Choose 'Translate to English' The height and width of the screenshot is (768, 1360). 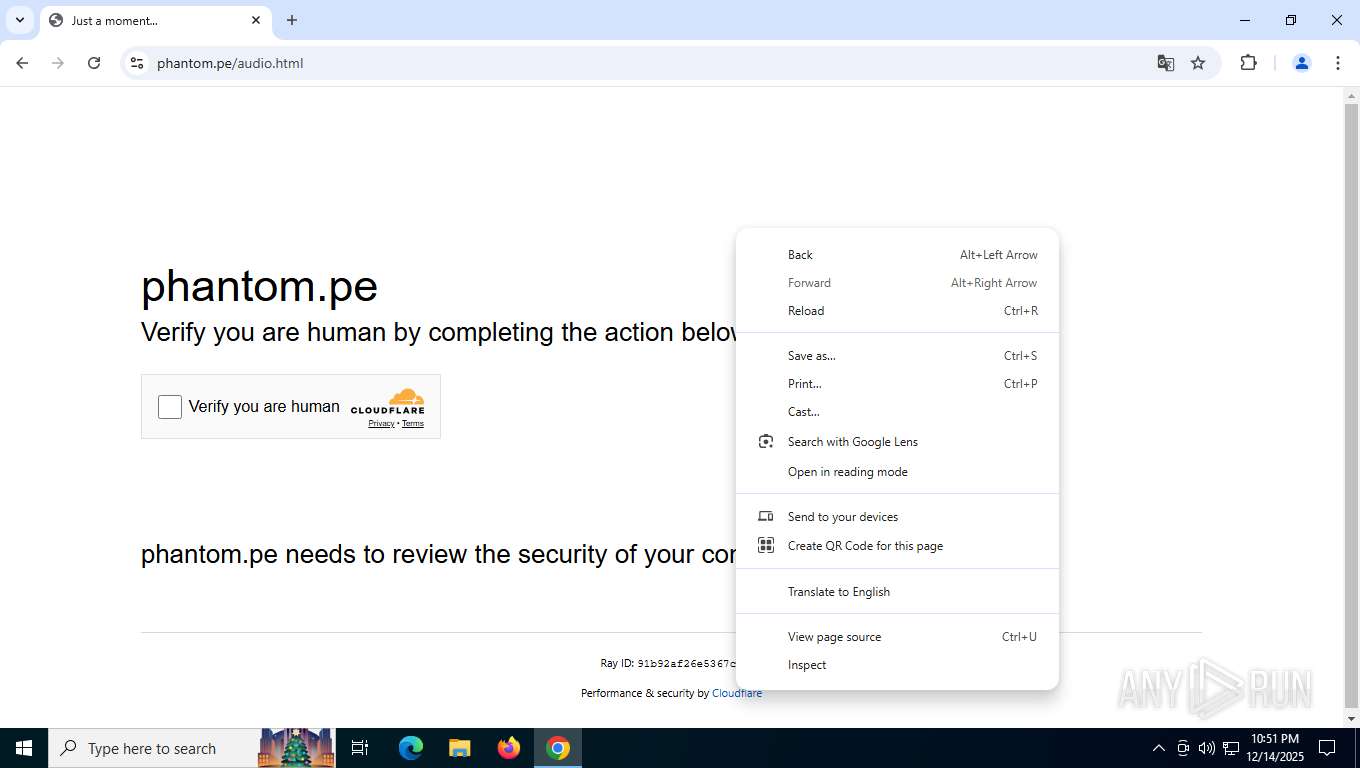(897, 592)
